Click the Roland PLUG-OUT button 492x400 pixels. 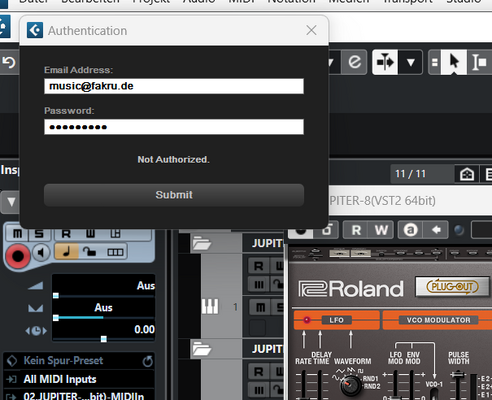(452, 287)
